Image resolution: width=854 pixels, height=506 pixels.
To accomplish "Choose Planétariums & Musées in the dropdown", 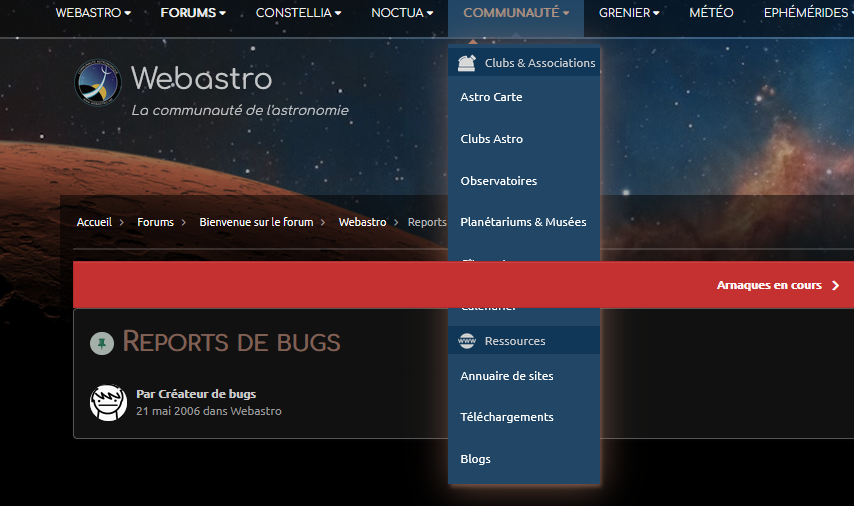I will pyautogui.click(x=523, y=222).
